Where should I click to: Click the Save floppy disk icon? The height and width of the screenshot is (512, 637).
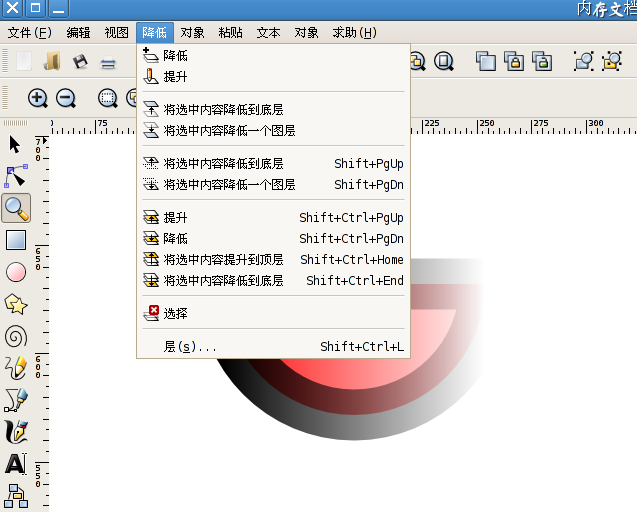80,62
